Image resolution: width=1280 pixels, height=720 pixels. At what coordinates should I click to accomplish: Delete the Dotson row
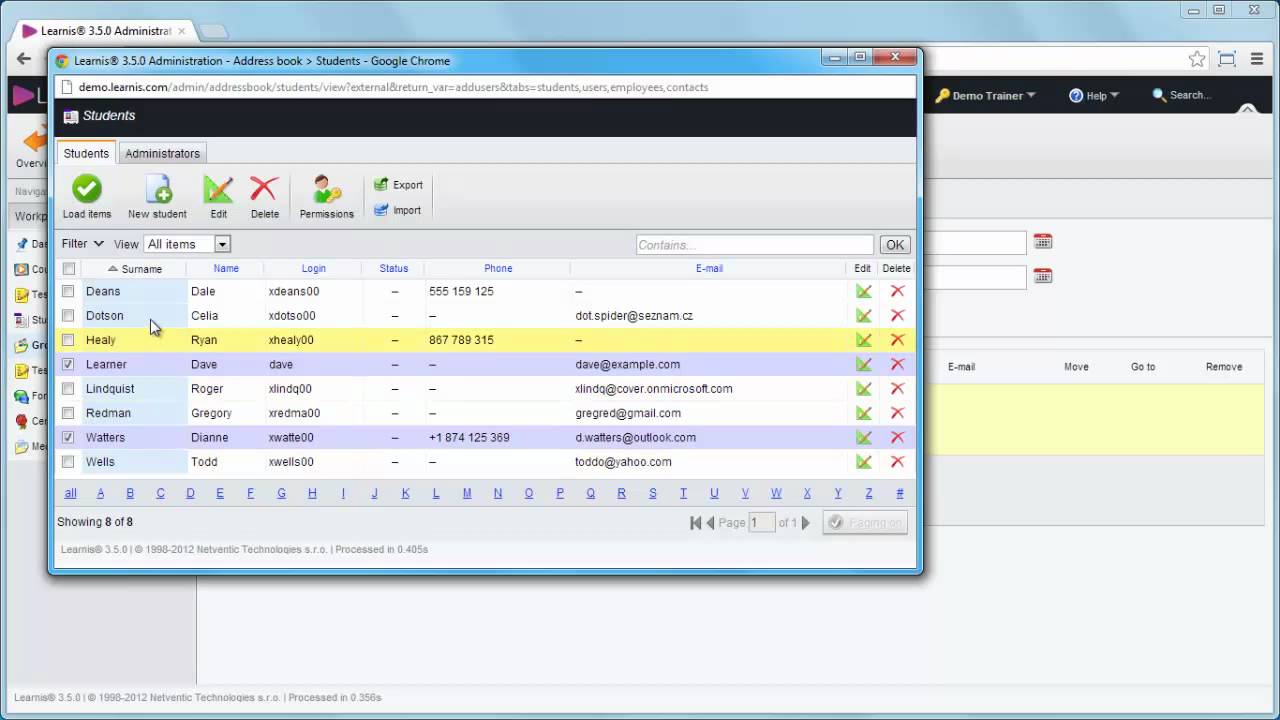[x=897, y=316]
